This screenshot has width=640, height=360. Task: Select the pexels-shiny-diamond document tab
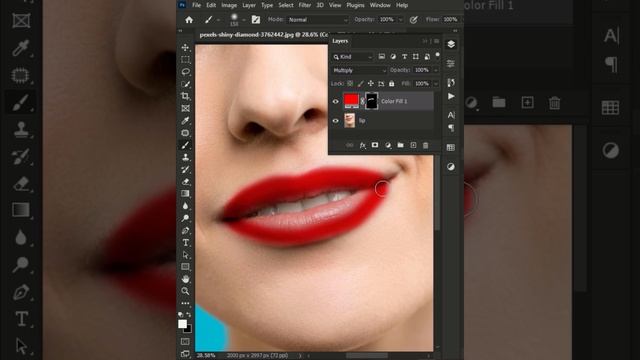263,35
